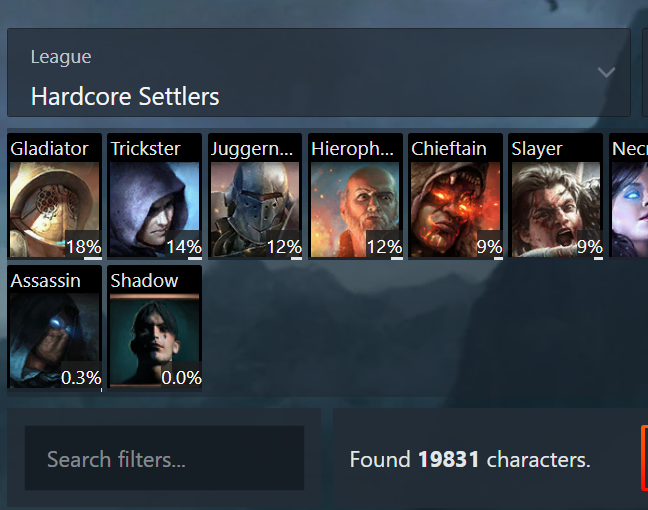Click the Assassin 0.3% percentage label
648x510 pixels.
tap(81, 378)
